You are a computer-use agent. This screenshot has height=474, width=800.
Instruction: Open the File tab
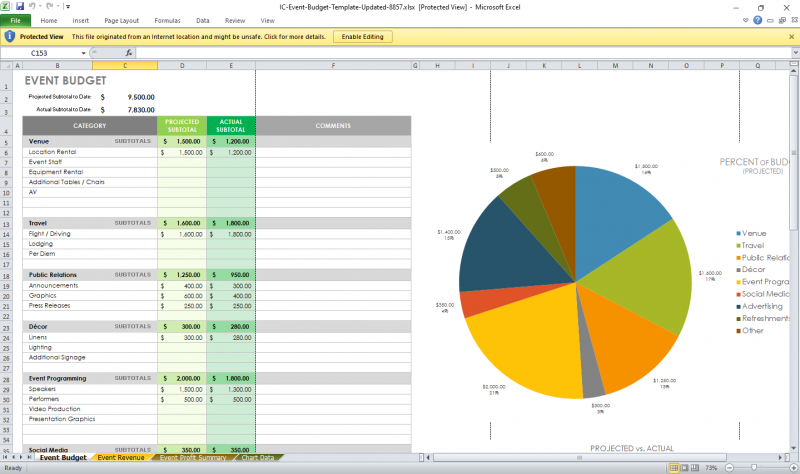point(15,20)
